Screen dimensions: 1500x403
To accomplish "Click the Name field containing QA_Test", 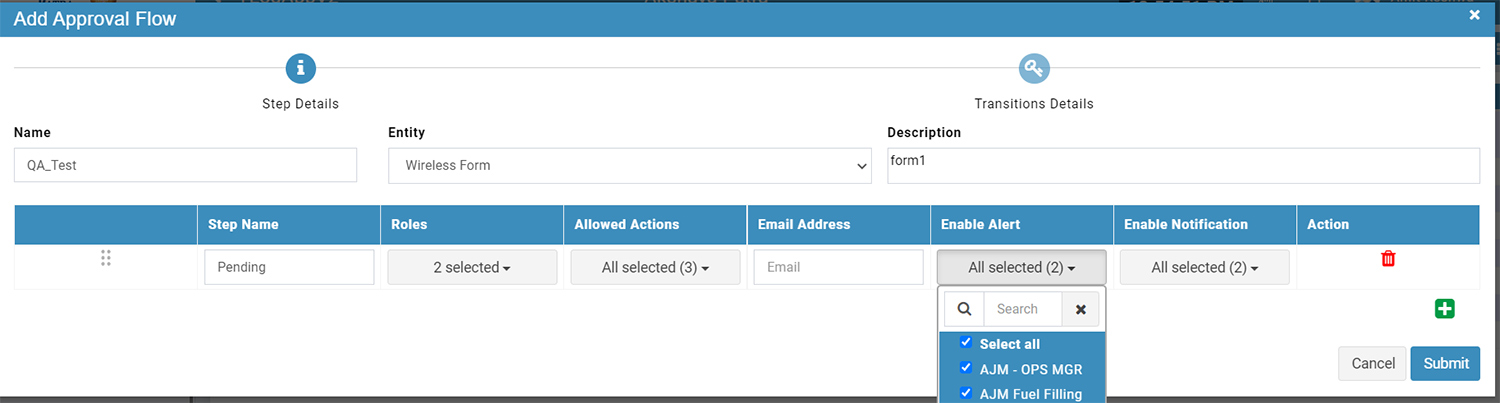I will pyautogui.click(x=186, y=165).
